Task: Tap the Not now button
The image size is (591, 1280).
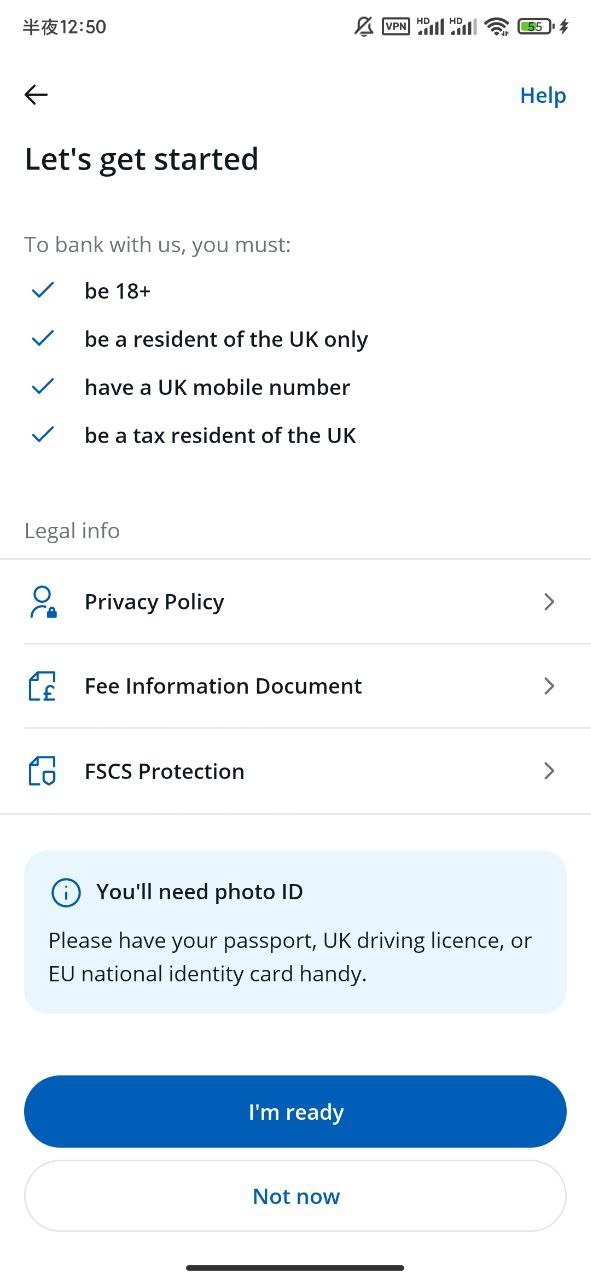Action: tap(295, 1196)
